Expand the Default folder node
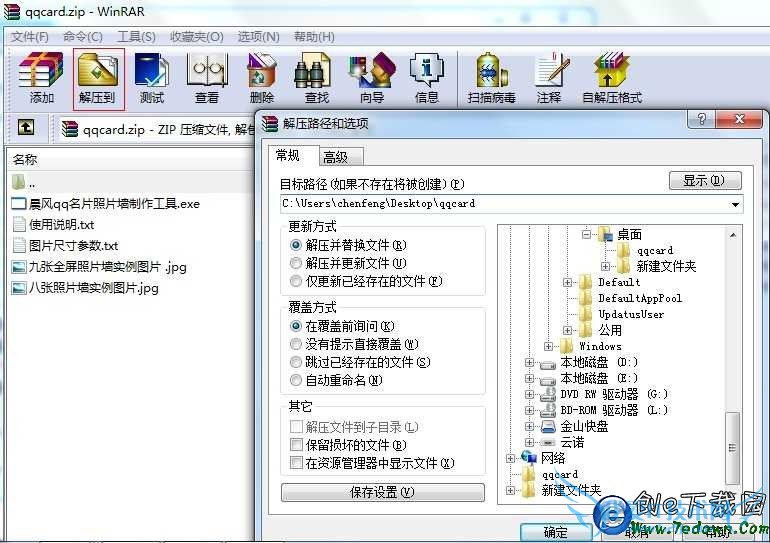The width and height of the screenshot is (770, 543). [567, 282]
